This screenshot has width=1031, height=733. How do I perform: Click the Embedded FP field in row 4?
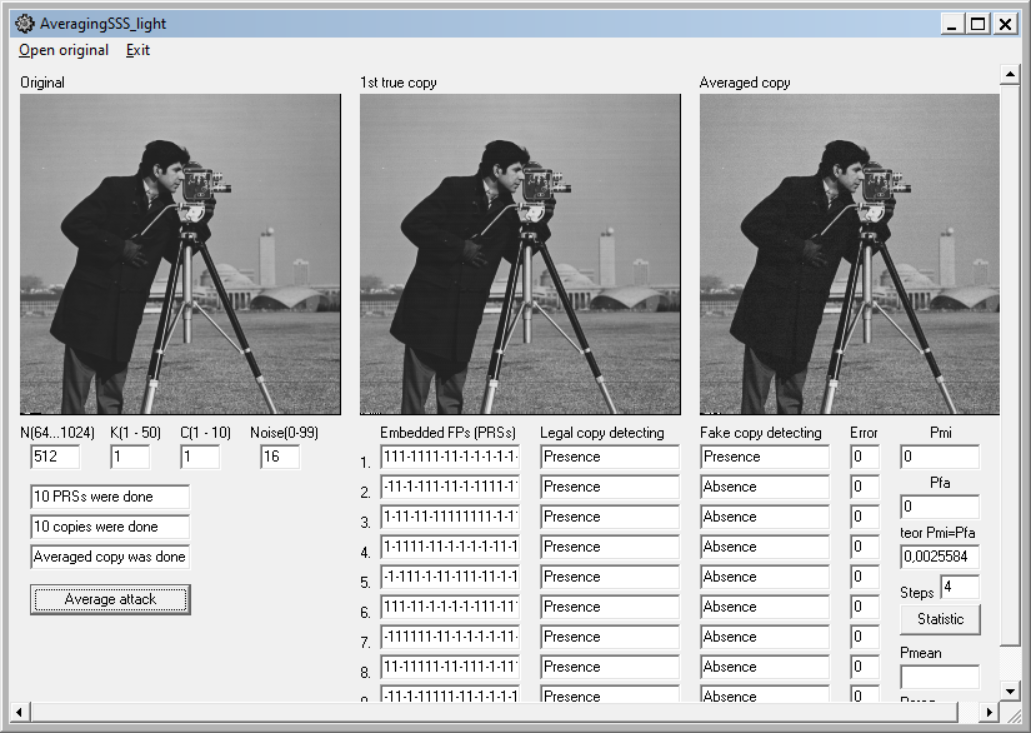tap(450, 547)
